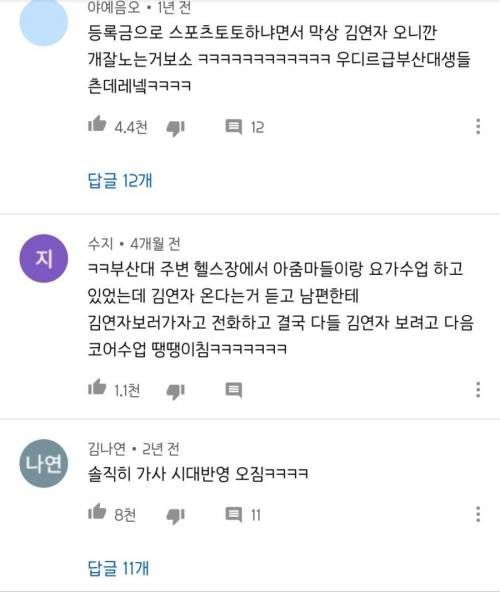
Task: Open the 수지 username link
Action: coord(100,244)
